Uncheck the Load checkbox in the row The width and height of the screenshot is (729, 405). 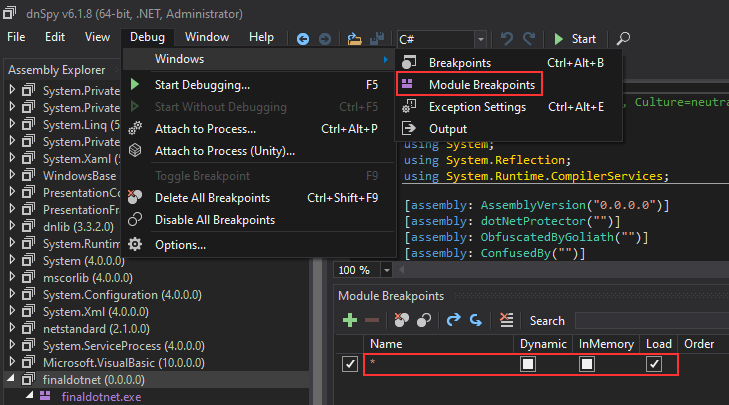tap(653, 365)
